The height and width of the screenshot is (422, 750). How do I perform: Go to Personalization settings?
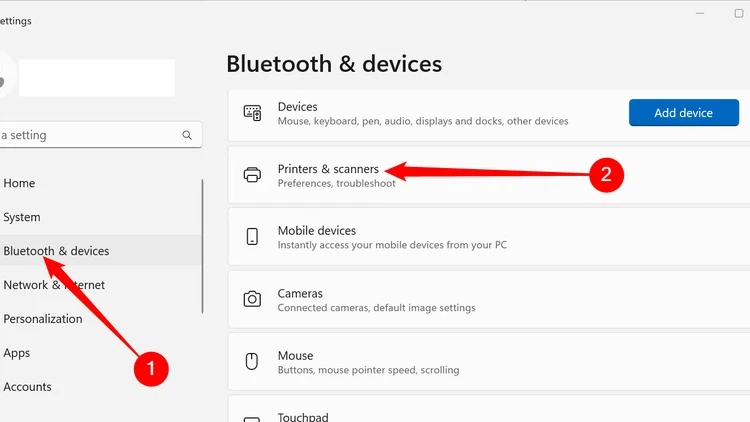coord(43,319)
